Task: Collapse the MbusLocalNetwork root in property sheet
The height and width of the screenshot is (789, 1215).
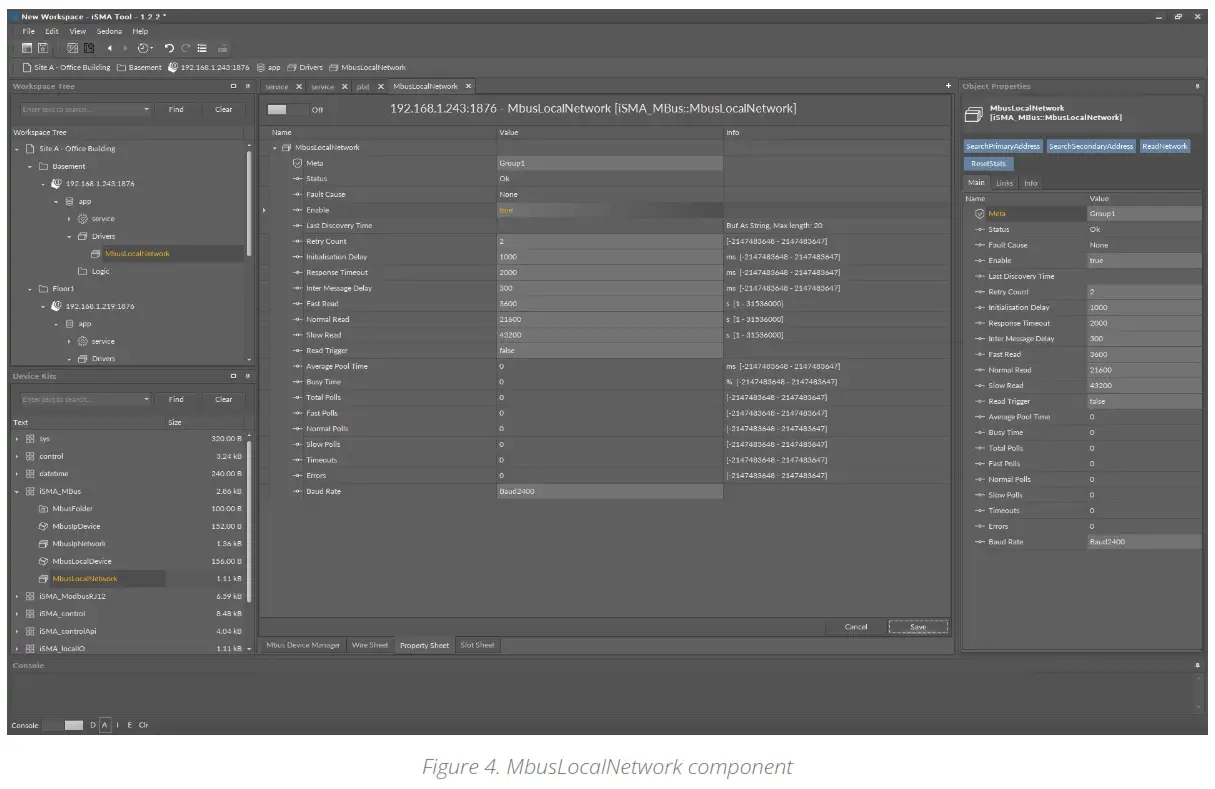Action: (276, 148)
